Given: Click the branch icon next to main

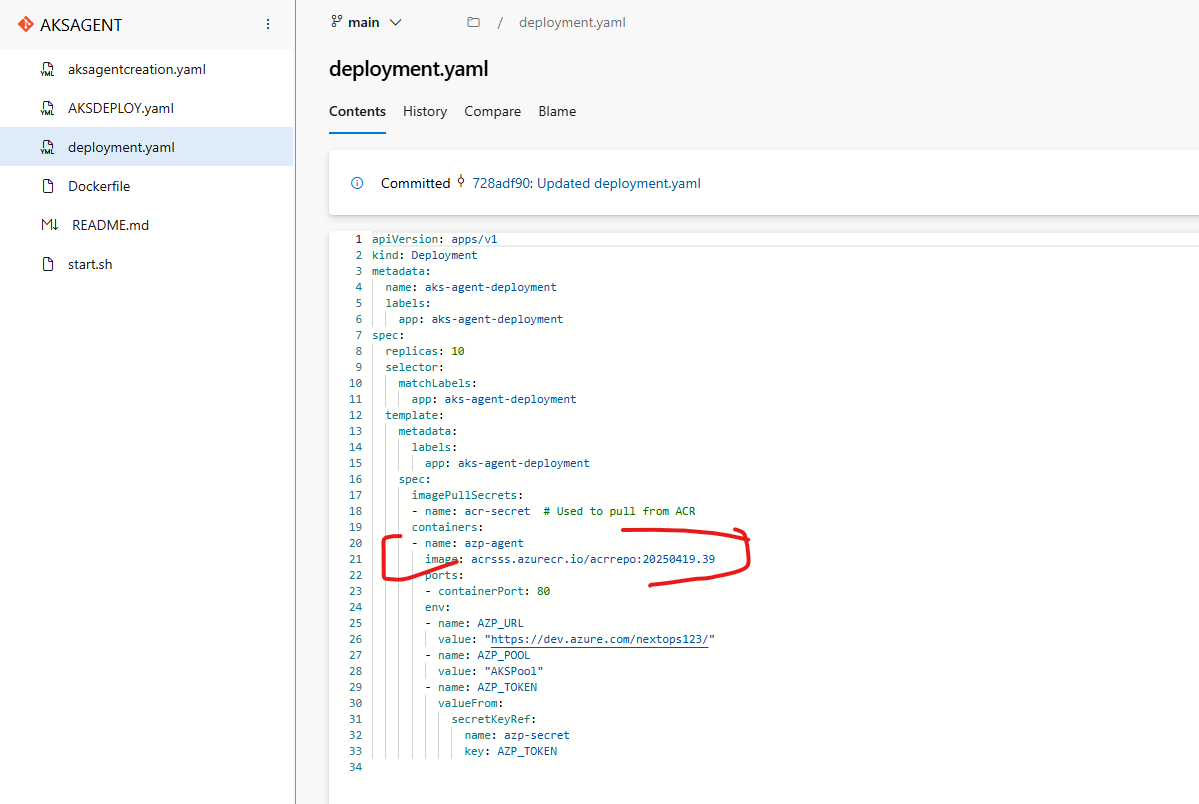Looking at the screenshot, I should (336, 21).
